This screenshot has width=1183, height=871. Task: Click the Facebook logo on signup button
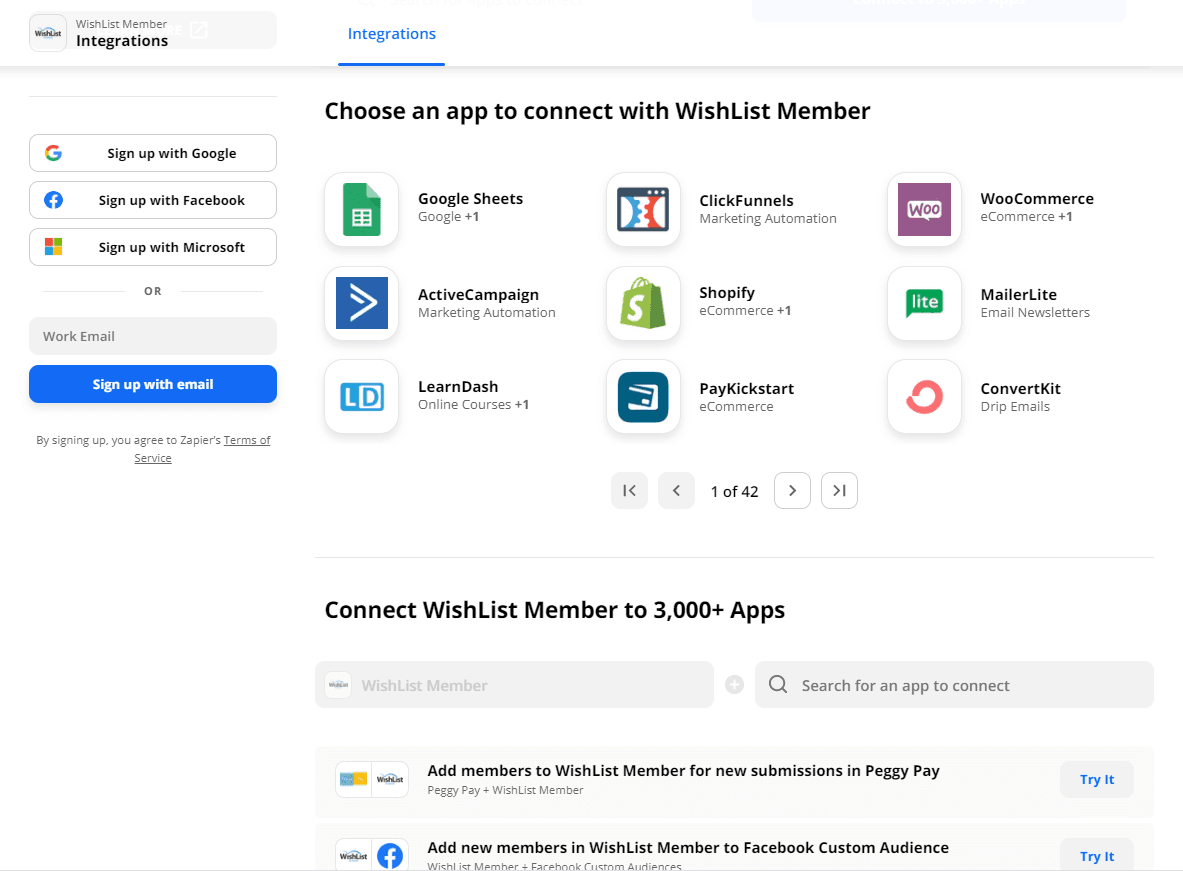[54, 200]
